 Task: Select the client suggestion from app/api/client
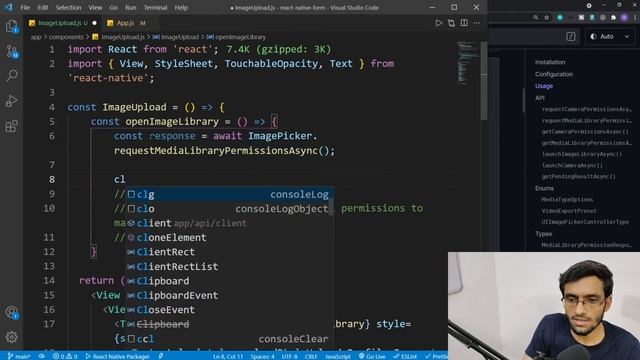(229, 223)
